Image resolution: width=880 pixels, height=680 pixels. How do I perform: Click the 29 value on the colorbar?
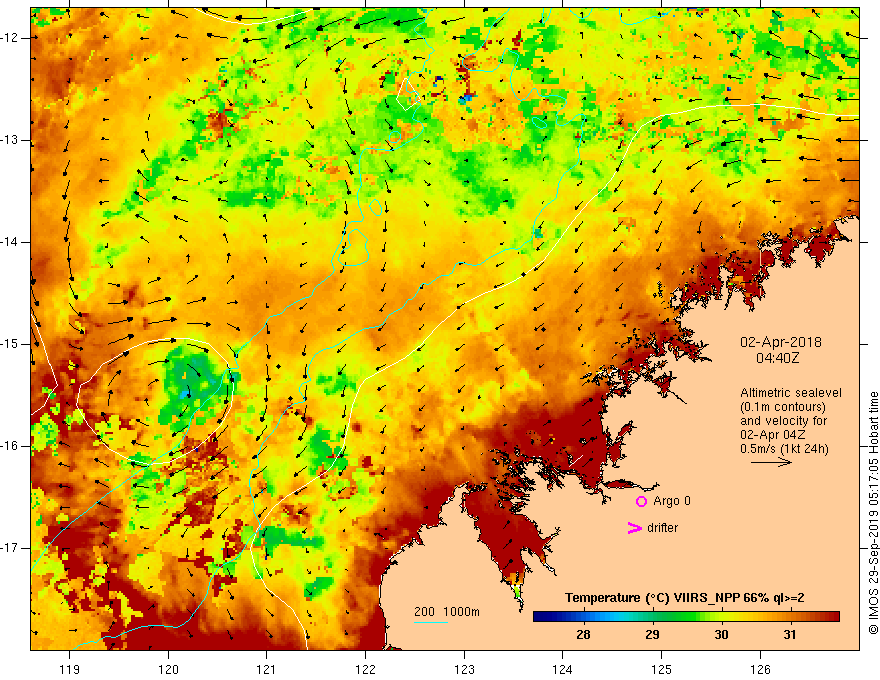pyautogui.click(x=652, y=635)
